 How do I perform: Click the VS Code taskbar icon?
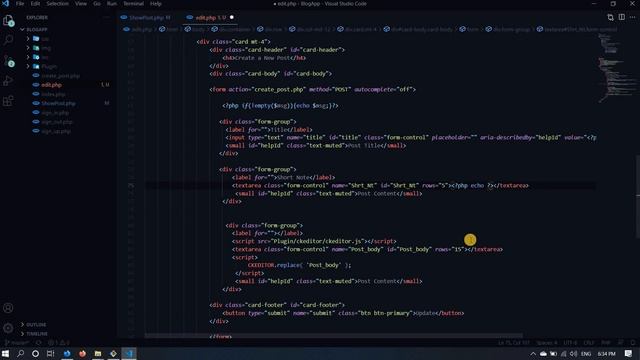pos(129,353)
